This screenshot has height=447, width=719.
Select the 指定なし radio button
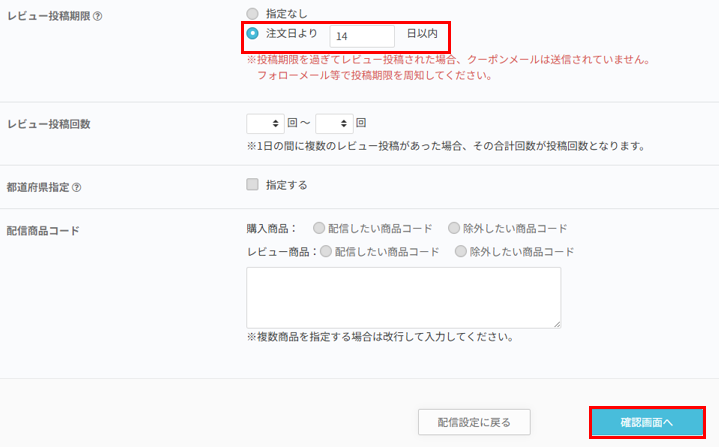[252, 14]
